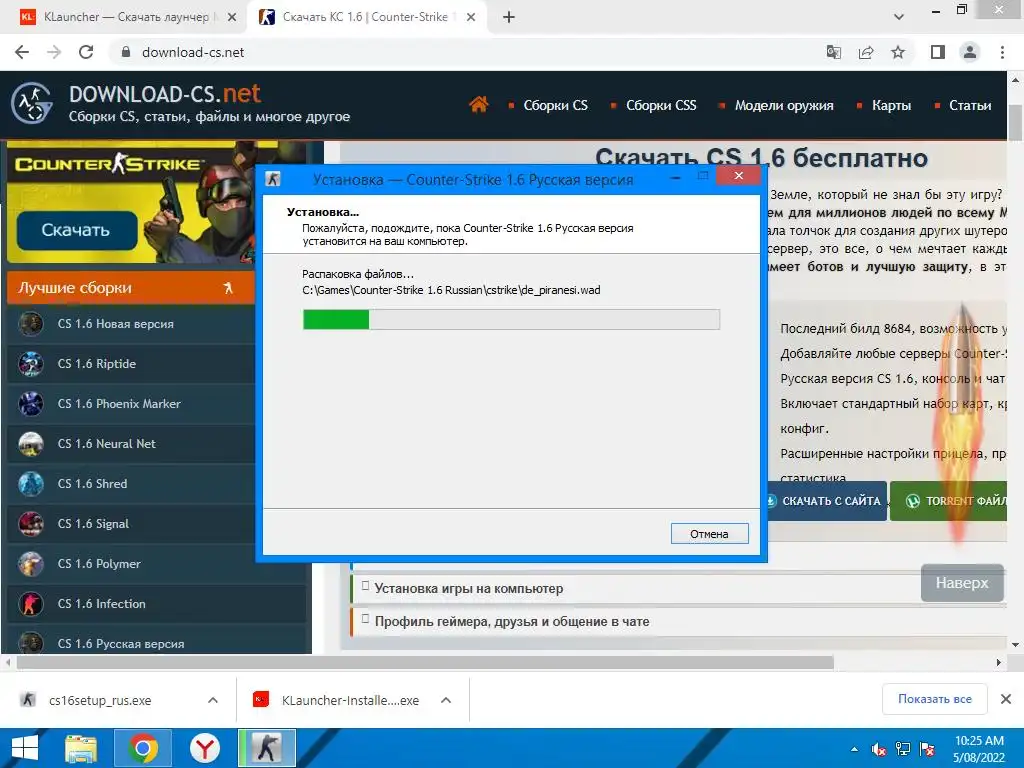Screen dimensions: 1024x768
Task: Open the Карты menu item
Action: pyautogui.click(x=891, y=105)
